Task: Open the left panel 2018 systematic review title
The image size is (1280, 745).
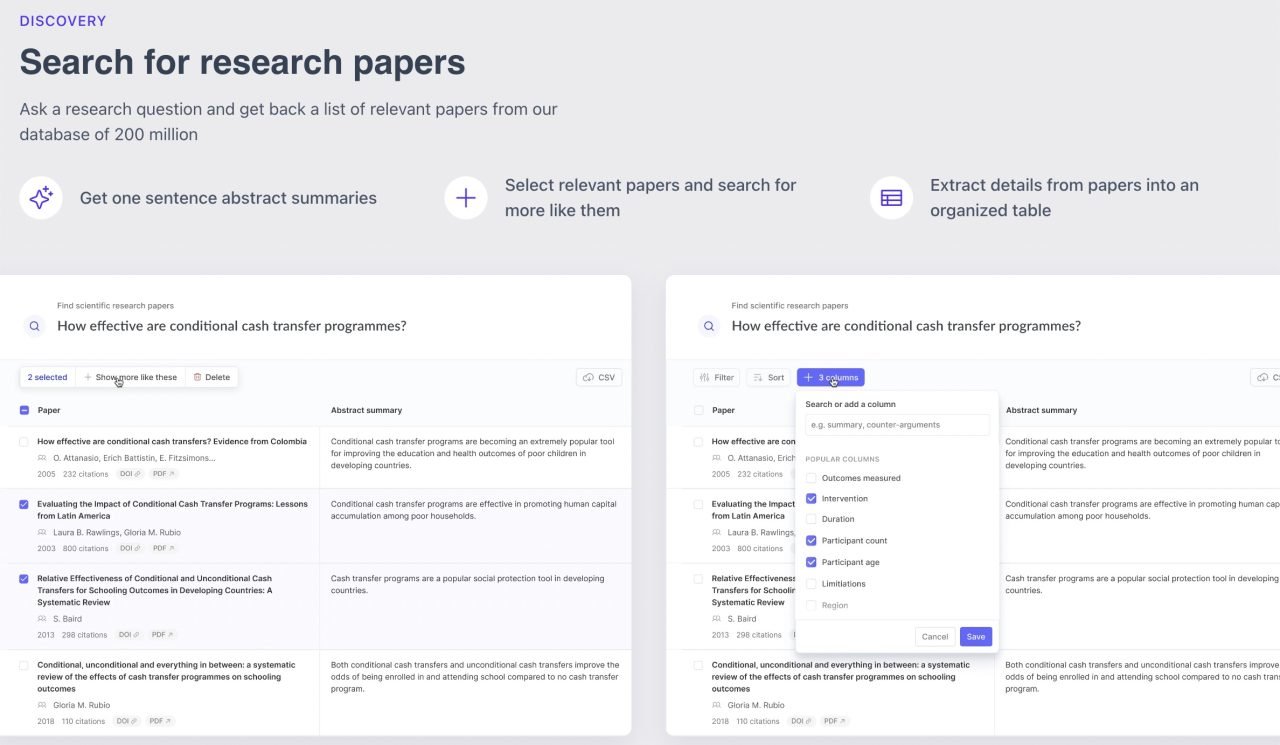Action: pos(166,676)
